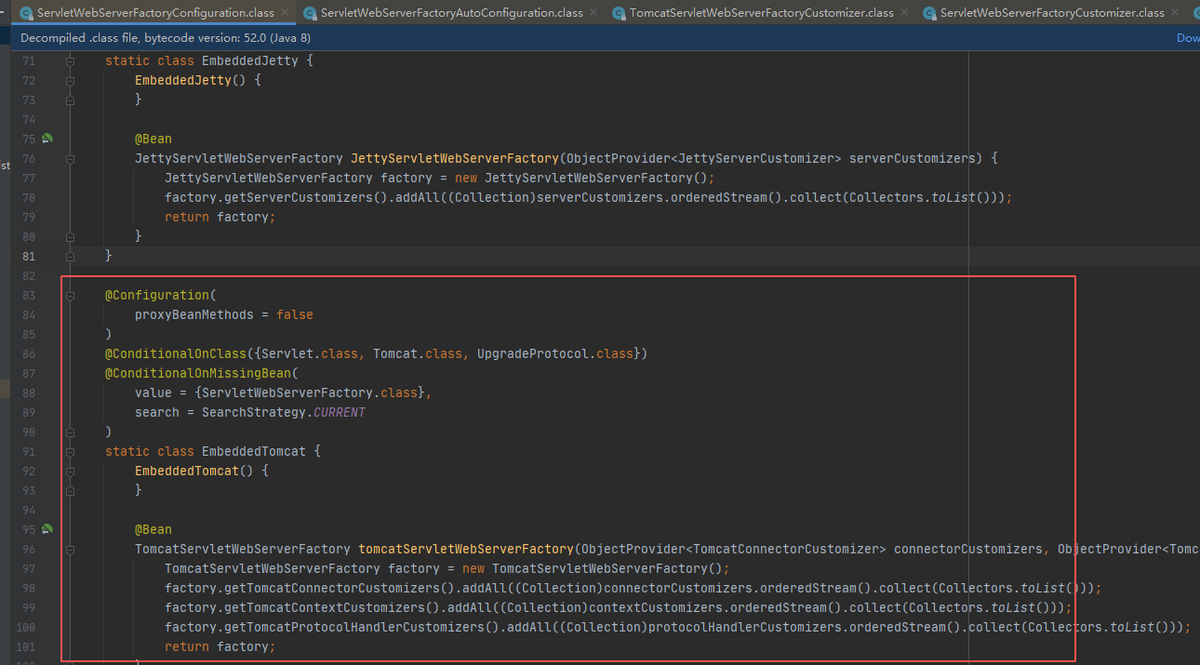The height and width of the screenshot is (665, 1200).
Task: Click return factory statement on line 79
Action: pos(220,217)
